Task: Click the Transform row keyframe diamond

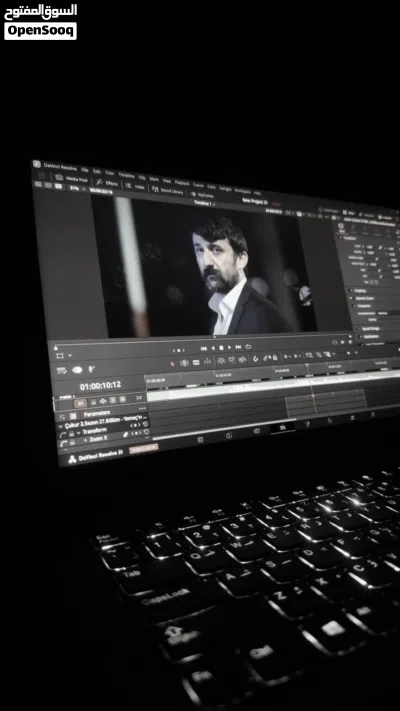Action: 135,425
